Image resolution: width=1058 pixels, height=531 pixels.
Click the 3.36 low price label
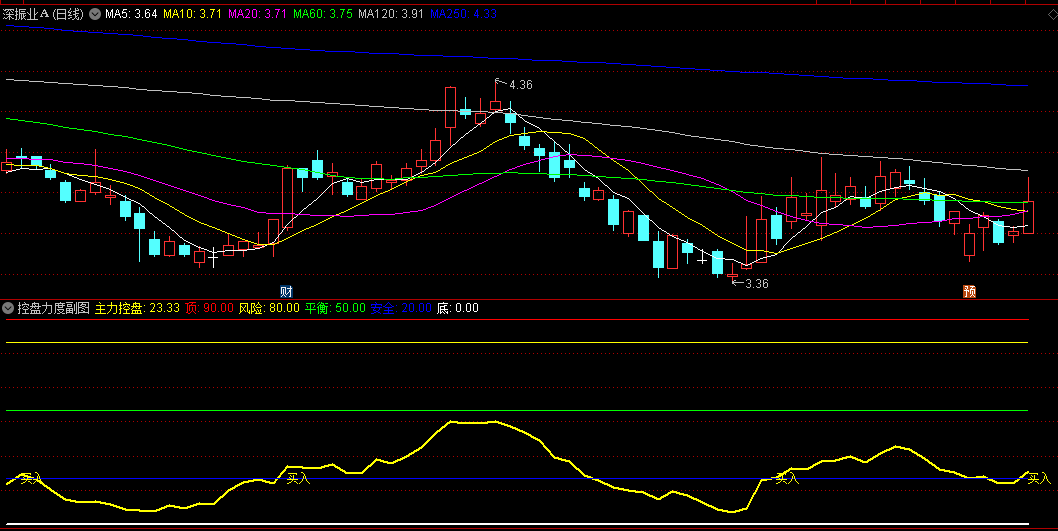click(x=756, y=283)
